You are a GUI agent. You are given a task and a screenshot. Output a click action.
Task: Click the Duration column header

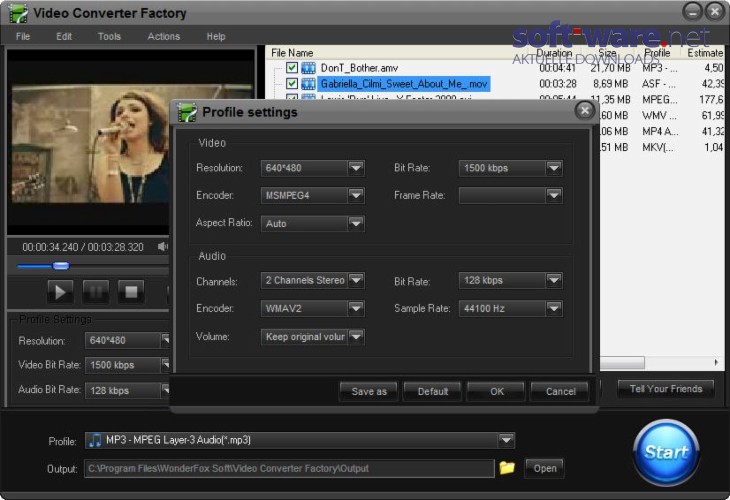[x=554, y=53]
